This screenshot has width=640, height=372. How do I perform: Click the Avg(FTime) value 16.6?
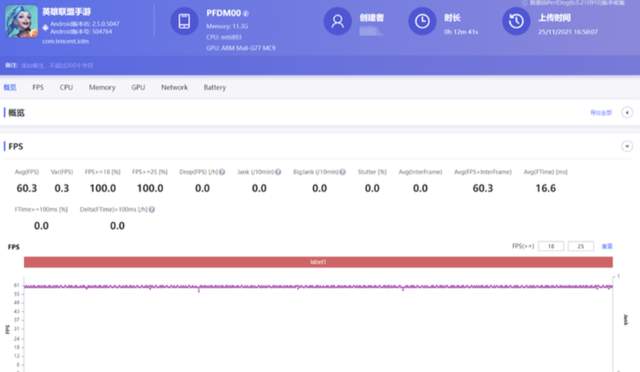(546, 188)
